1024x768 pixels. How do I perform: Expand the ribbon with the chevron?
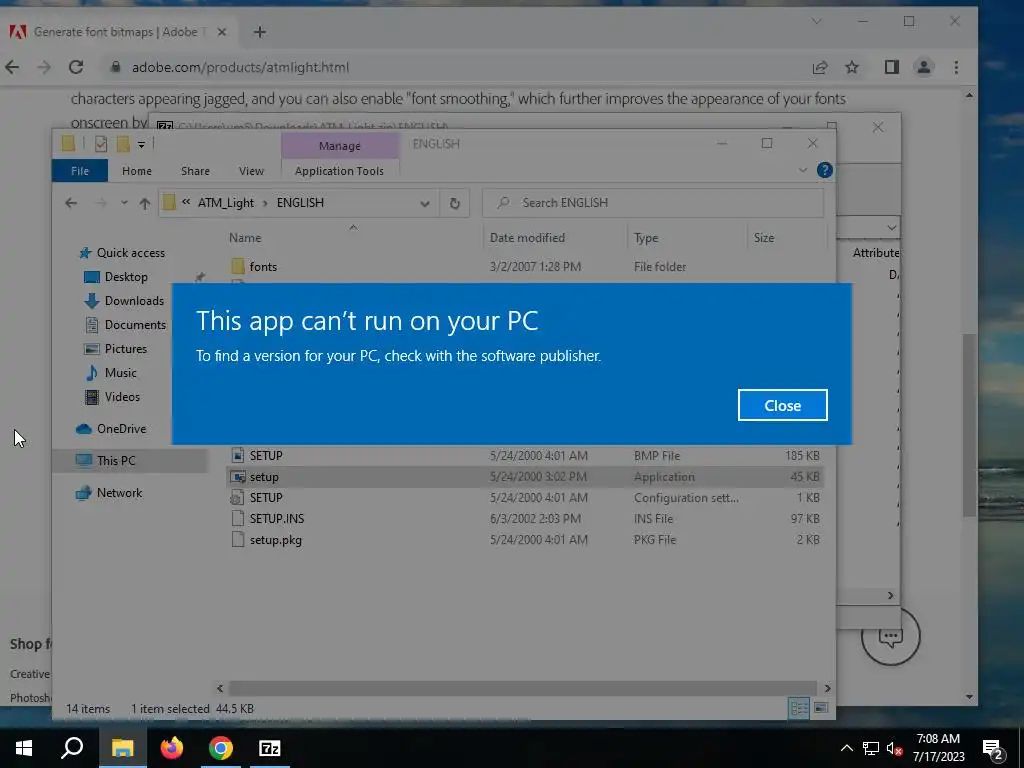coord(803,170)
